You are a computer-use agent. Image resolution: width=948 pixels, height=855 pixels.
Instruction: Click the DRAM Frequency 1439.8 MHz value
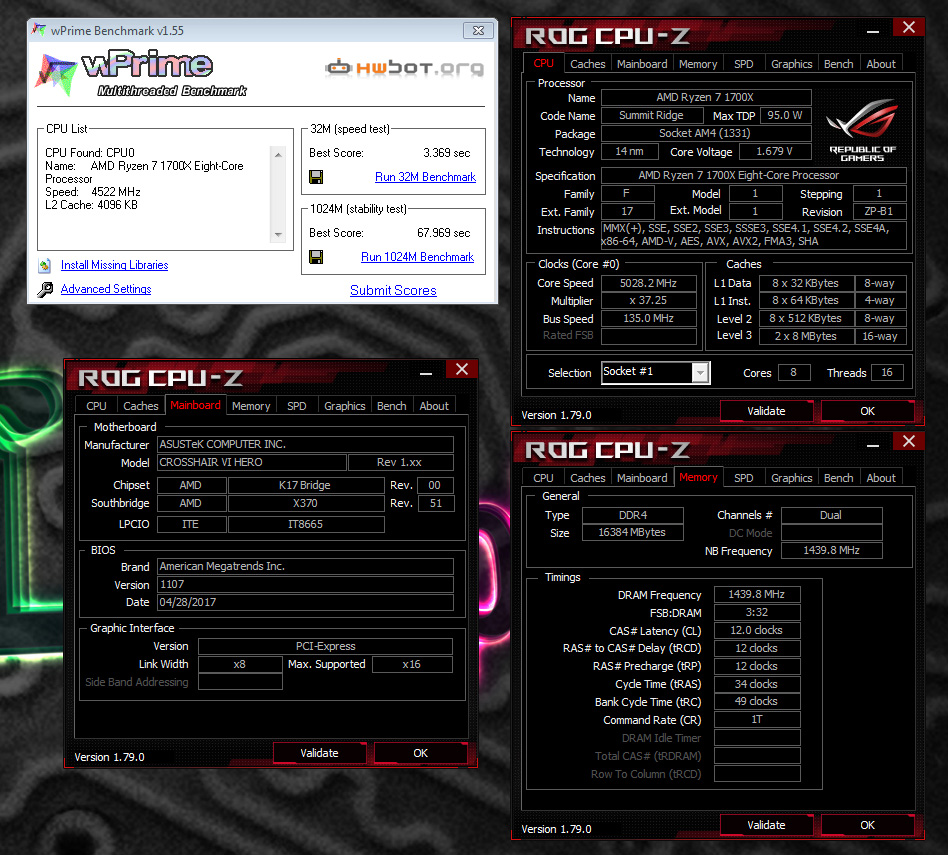pos(757,594)
